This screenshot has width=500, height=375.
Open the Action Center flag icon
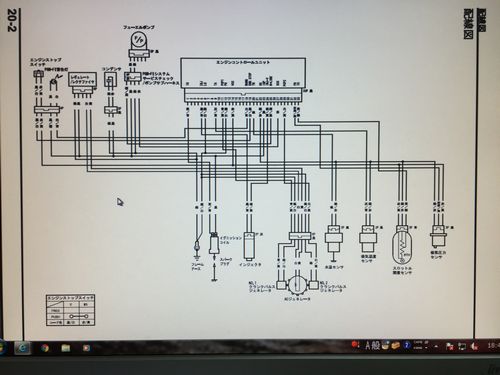pos(449,347)
